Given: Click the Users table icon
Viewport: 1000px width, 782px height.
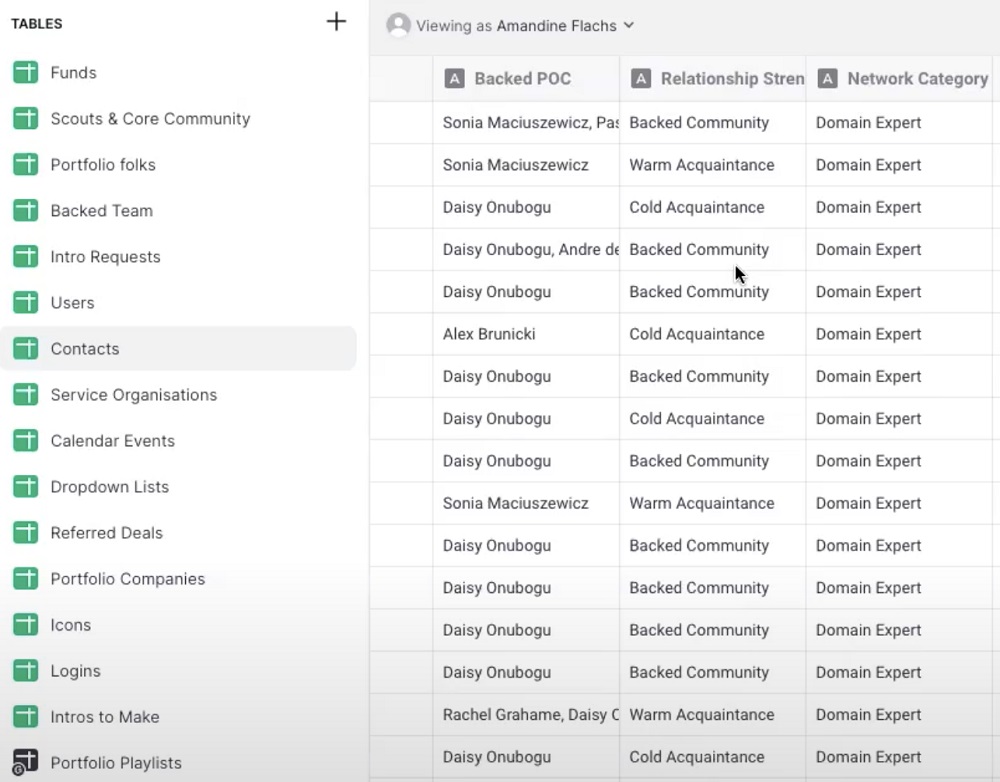Looking at the screenshot, I should coord(26,302).
